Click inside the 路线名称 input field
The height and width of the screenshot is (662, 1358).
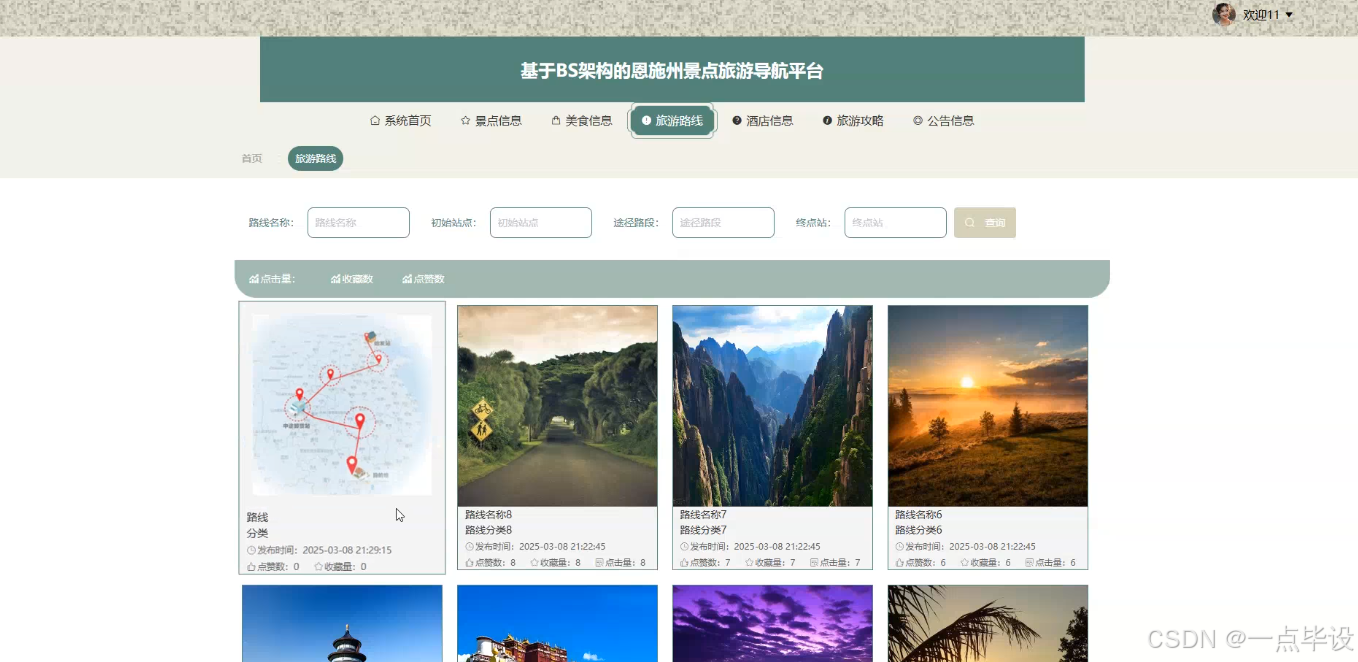tap(358, 222)
